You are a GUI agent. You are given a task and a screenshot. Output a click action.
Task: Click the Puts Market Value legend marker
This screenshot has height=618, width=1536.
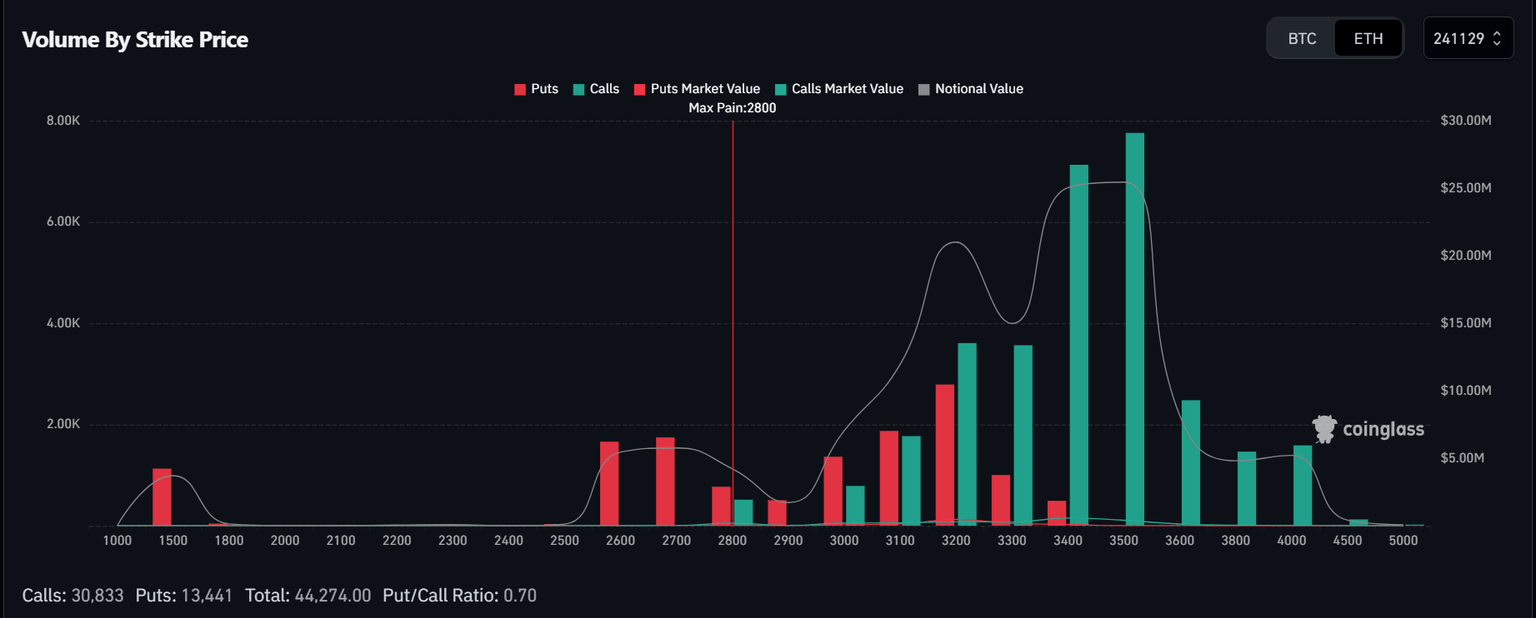coord(640,88)
